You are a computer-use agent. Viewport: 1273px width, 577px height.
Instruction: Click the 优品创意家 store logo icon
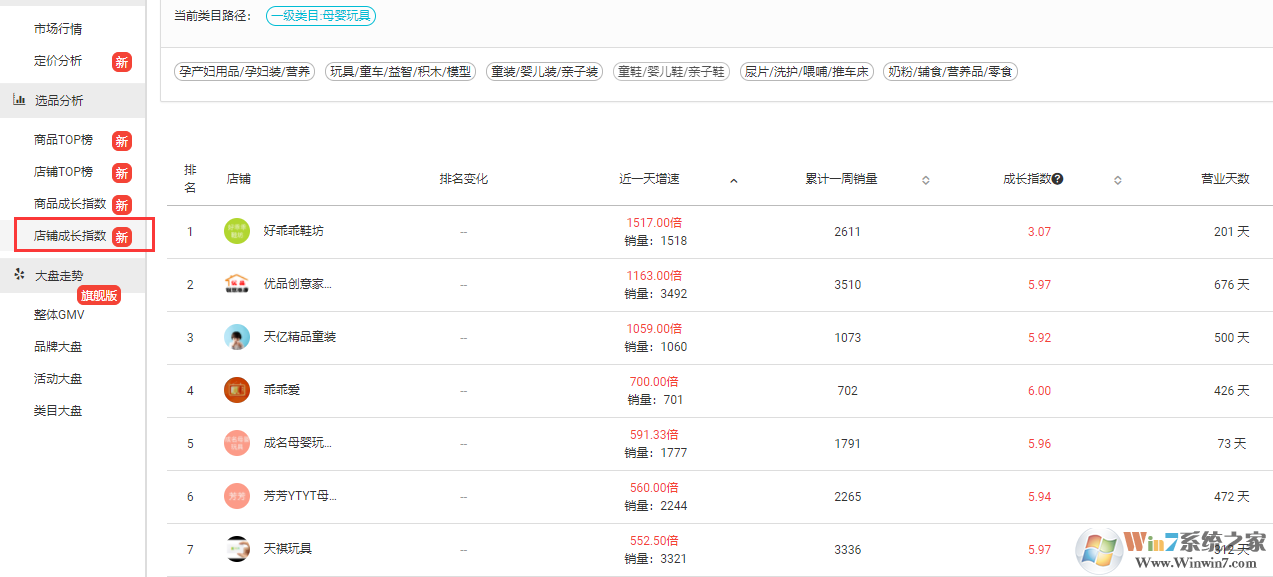pyautogui.click(x=237, y=284)
